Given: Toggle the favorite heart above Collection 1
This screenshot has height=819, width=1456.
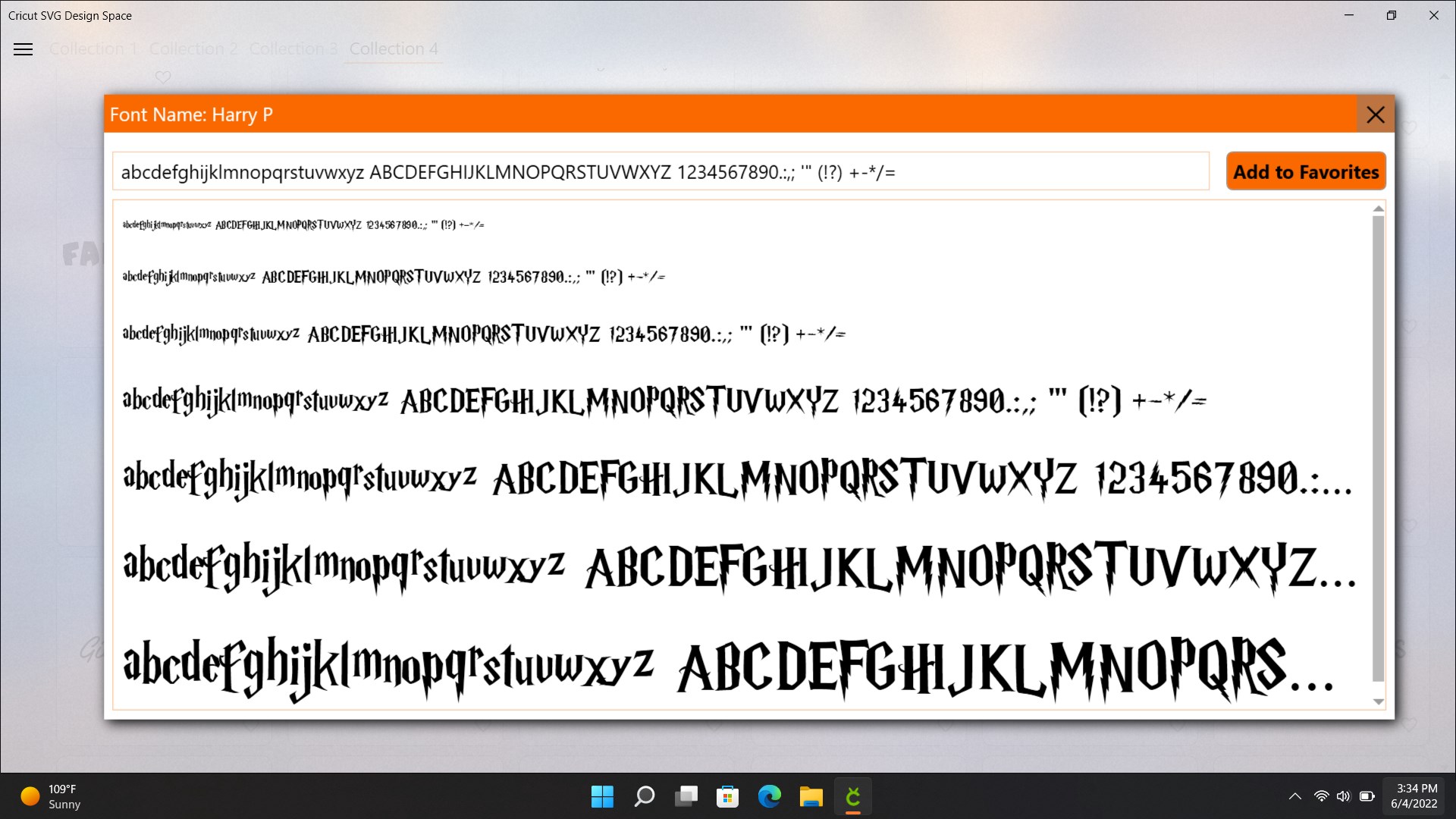Looking at the screenshot, I should coord(162,77).
